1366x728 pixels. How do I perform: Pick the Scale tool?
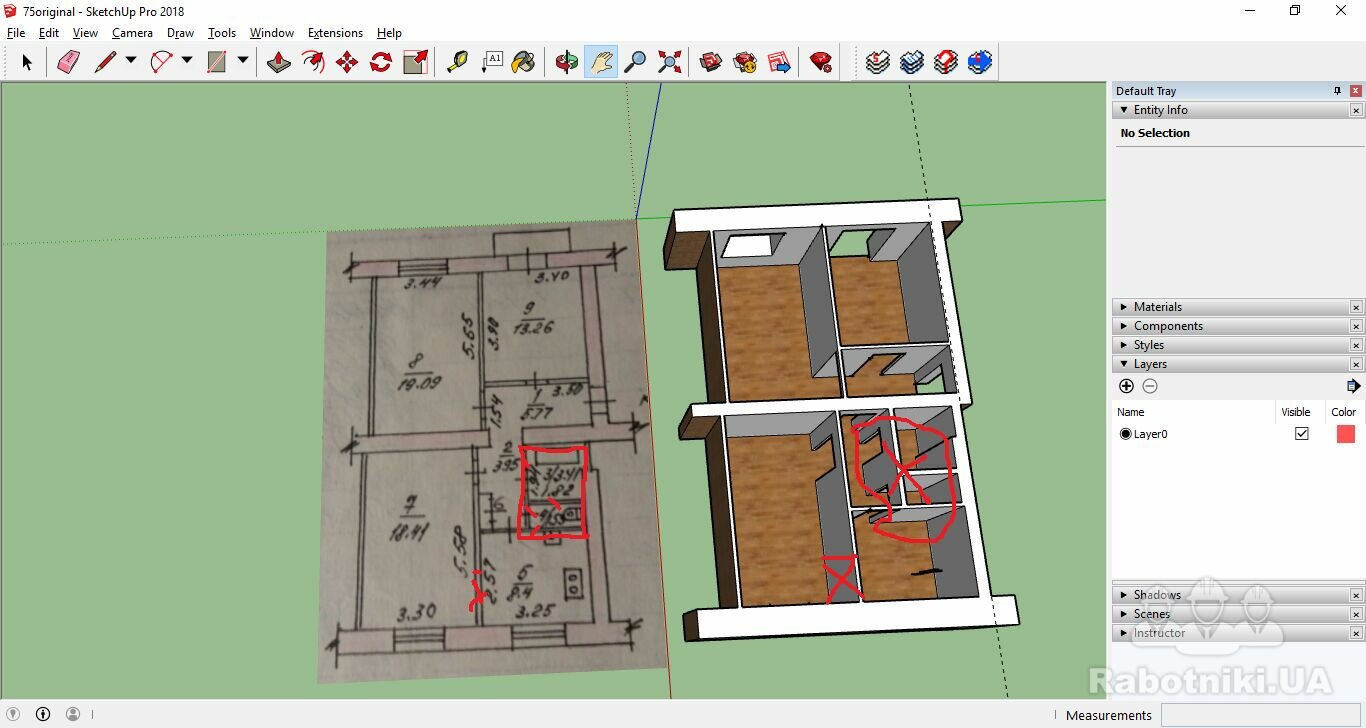(x=415, y=62)
